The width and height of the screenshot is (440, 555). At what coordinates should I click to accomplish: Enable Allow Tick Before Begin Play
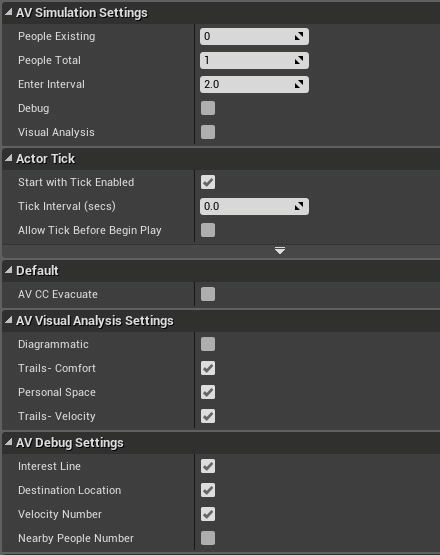click(208, 230)
